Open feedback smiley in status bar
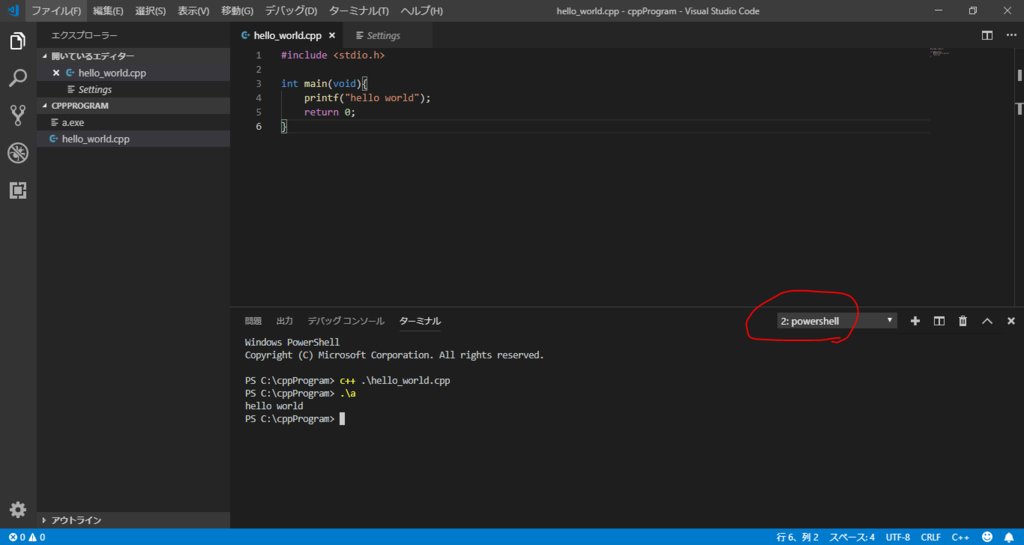This screenshot has width=1024, height=545. 987,537
